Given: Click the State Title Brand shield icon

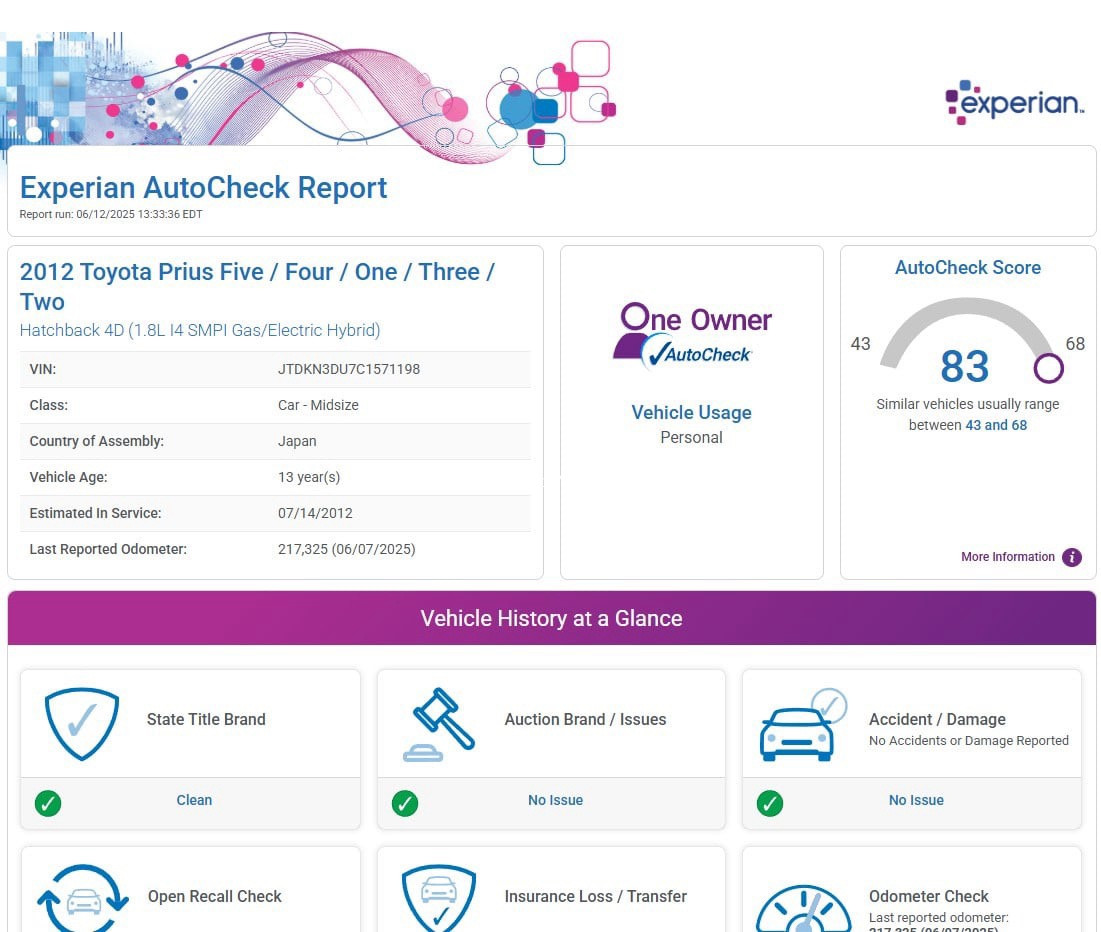Looking at the screenshot, I should click(81, 723).
